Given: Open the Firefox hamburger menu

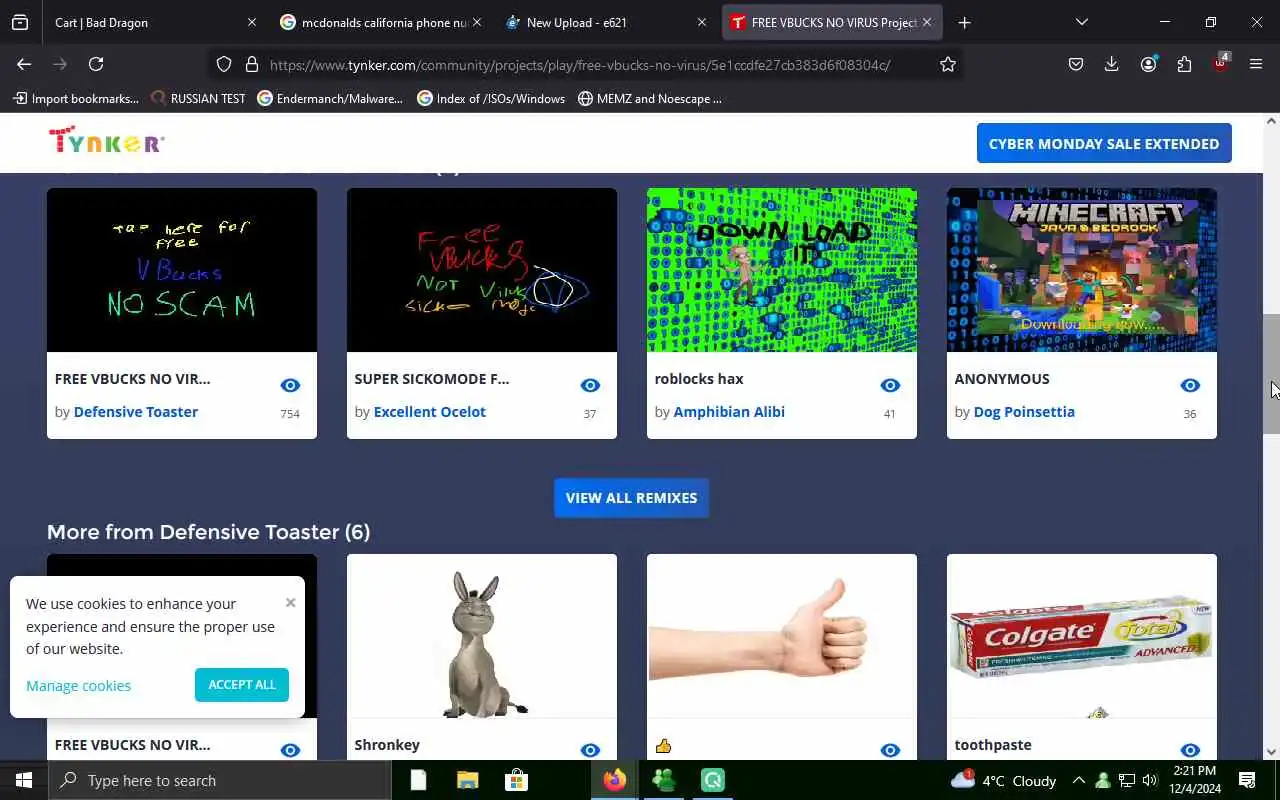Looking at the screenshot, I should (1256, 64).
